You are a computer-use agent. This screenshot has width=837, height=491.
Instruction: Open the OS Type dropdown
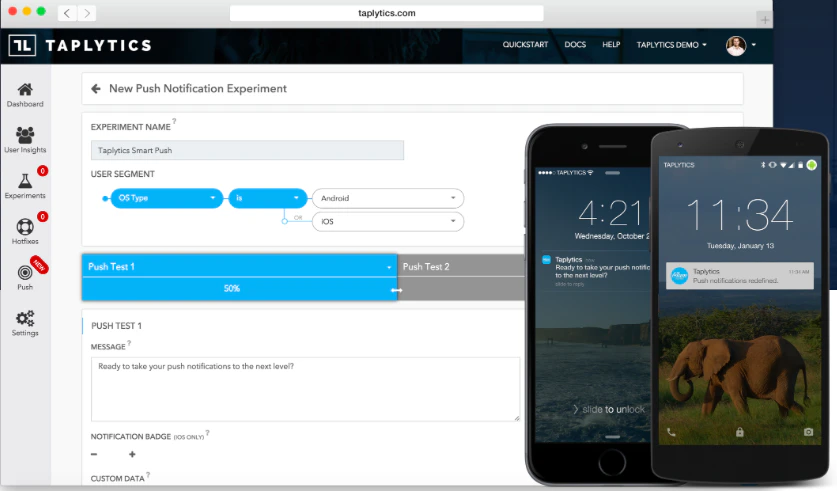(167, 198)
